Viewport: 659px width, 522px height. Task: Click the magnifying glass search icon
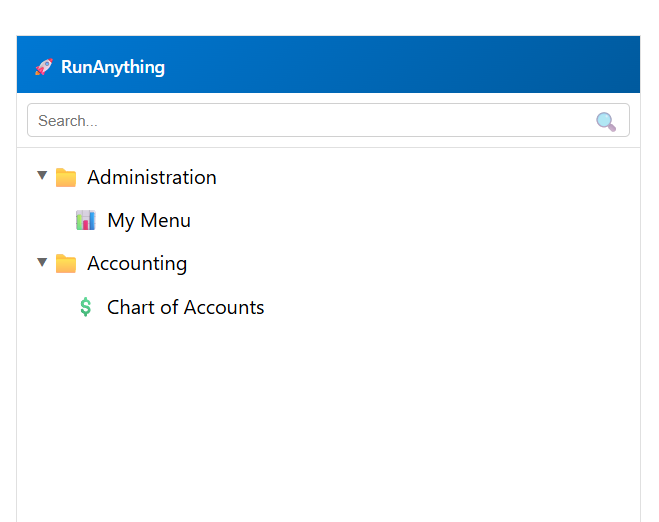coord(606,121)
